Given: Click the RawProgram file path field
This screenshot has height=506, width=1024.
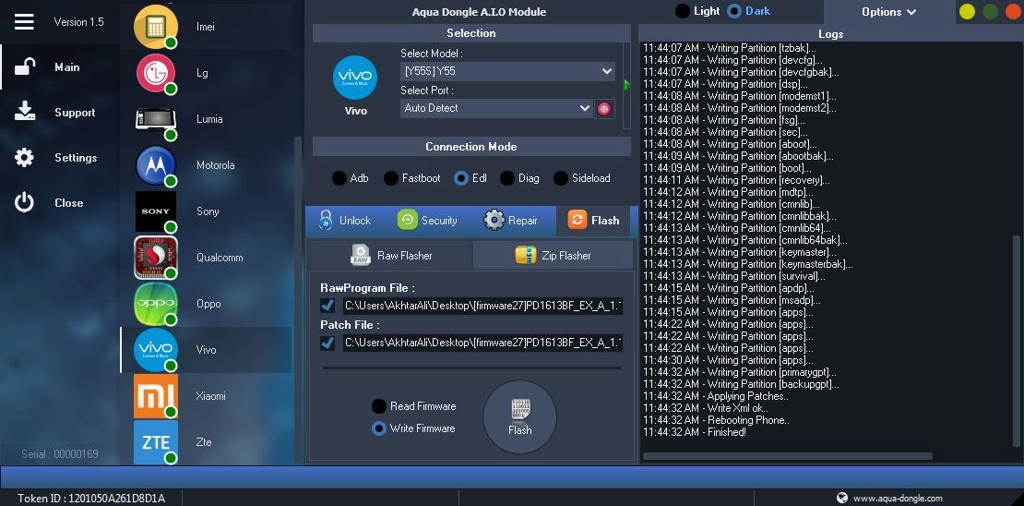Looking at the screenshot, I should pos(483,306).
